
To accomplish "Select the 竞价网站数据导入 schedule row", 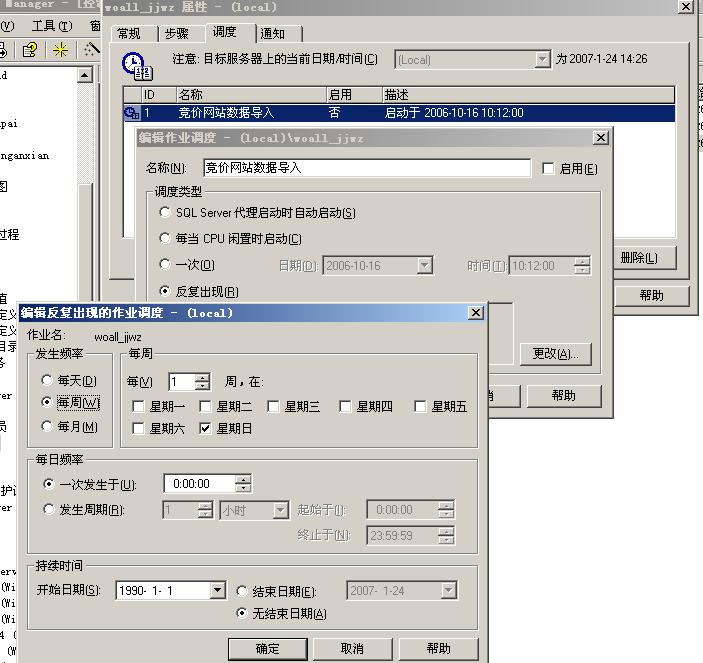I will [399, 113].
